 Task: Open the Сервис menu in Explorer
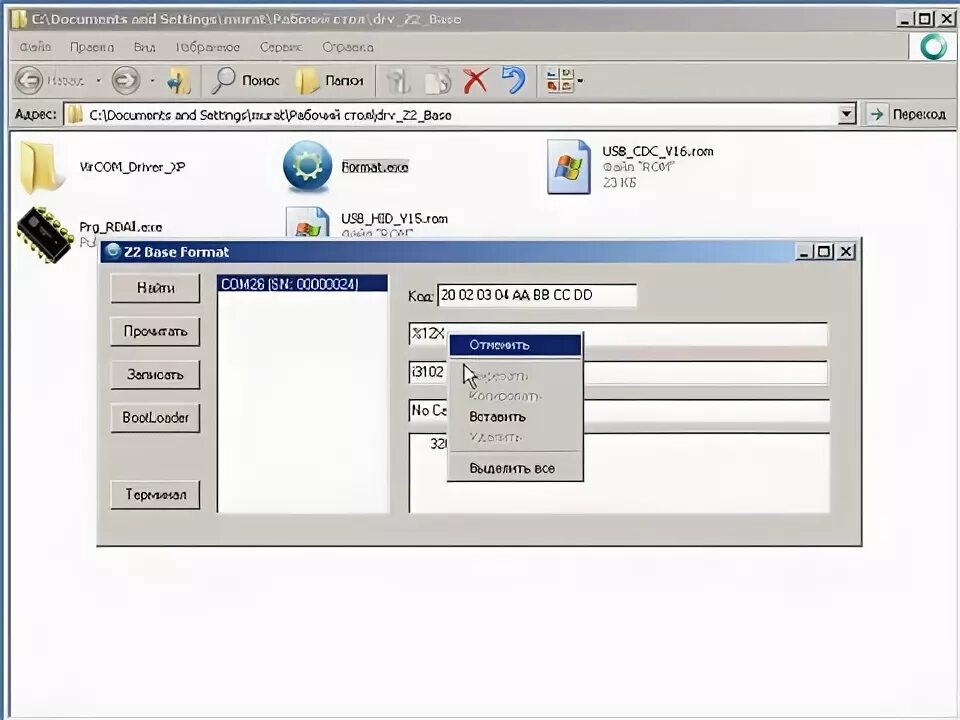pyautogui.click(x=281, y=47)
